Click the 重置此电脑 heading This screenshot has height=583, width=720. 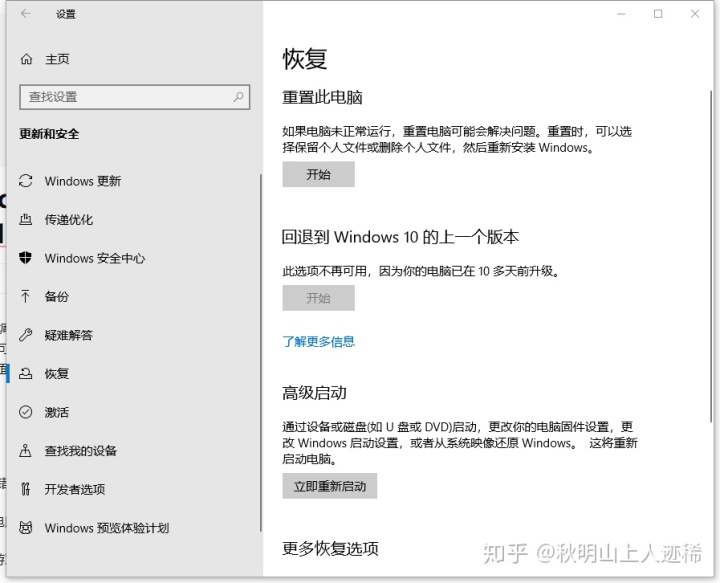coord(322,97)
